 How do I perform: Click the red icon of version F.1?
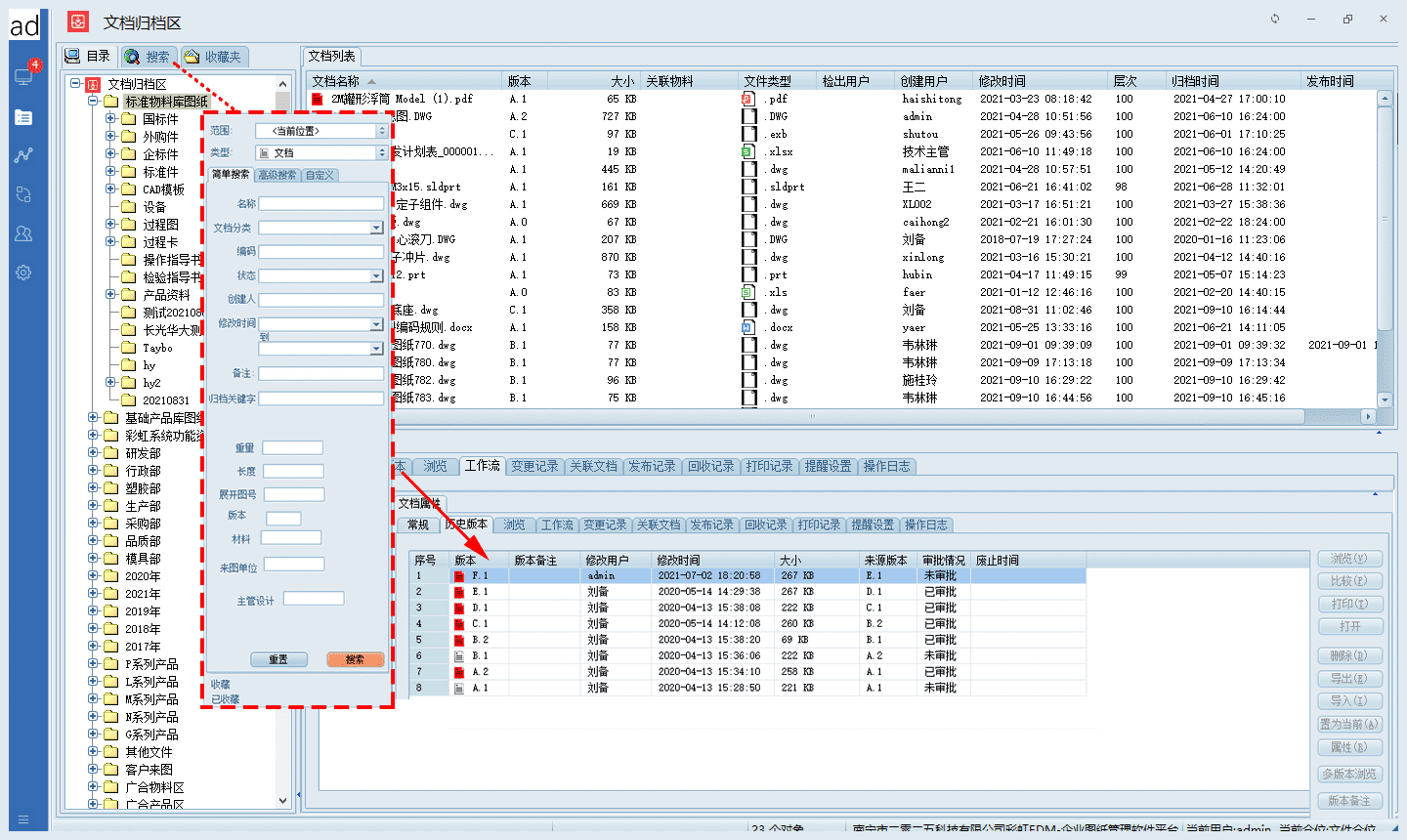(459, 576)
